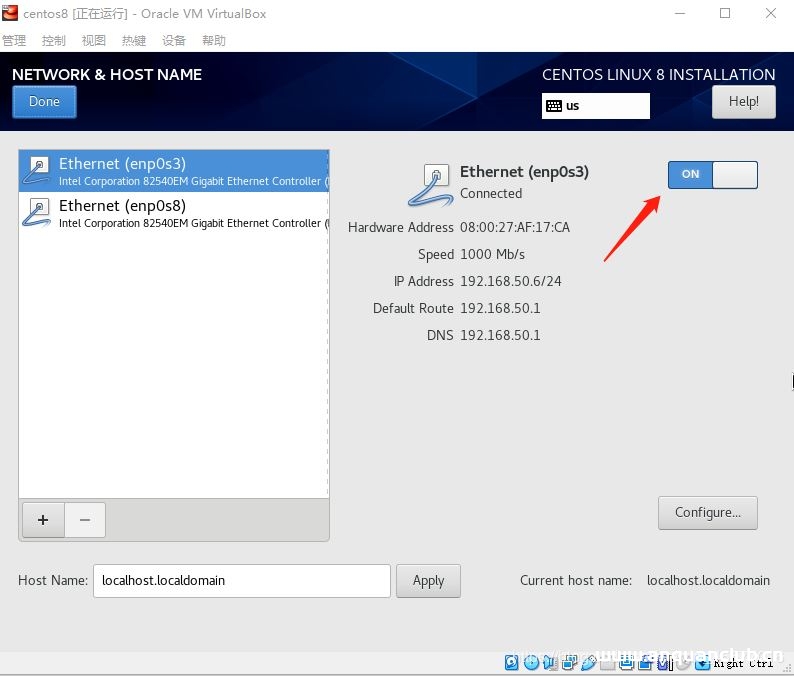Screen dimensions: 794x676
Task: Click the minus button to remove device
Action: (x=85, y=520)
